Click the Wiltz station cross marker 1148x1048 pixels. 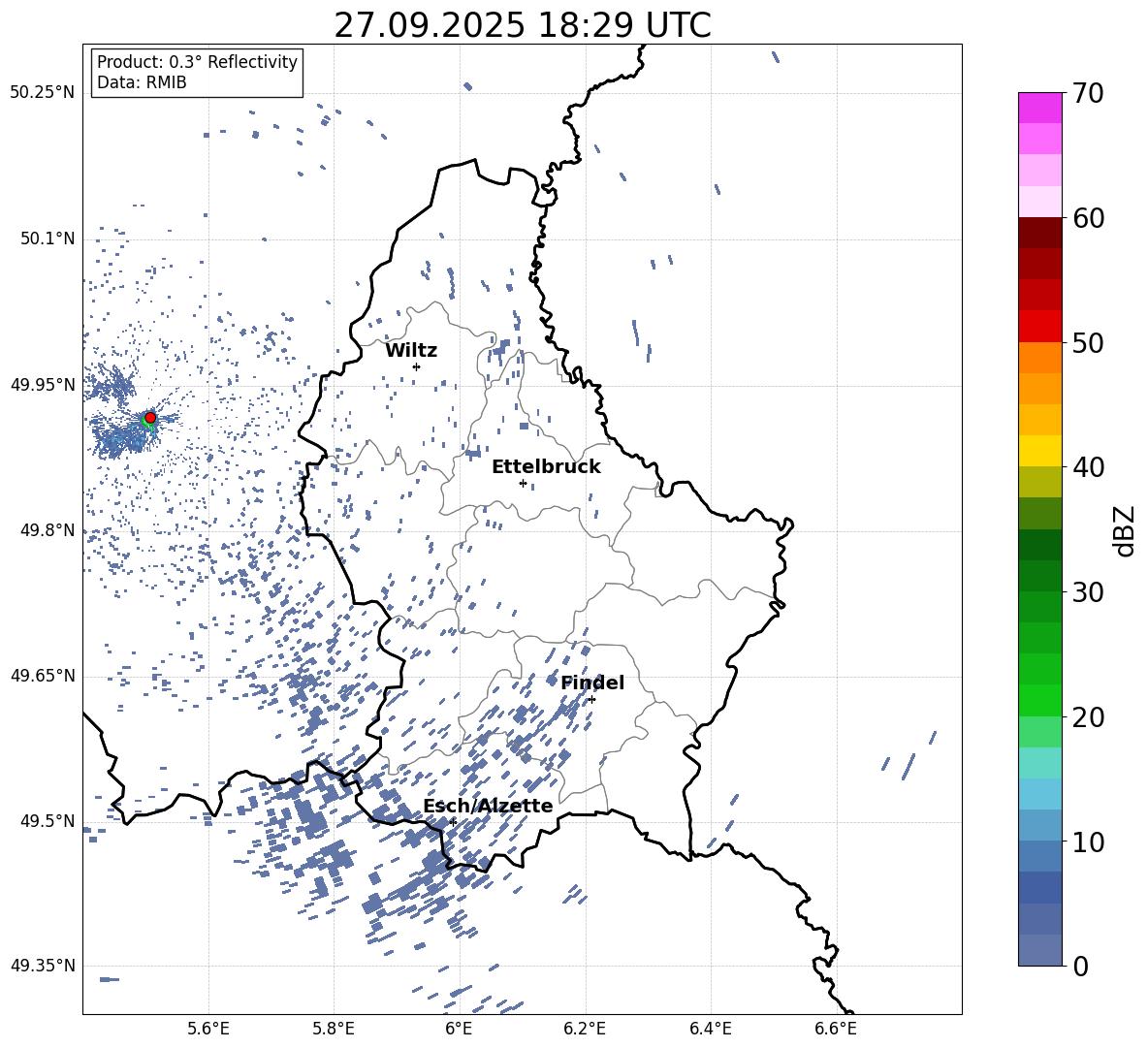pos(417,366)
